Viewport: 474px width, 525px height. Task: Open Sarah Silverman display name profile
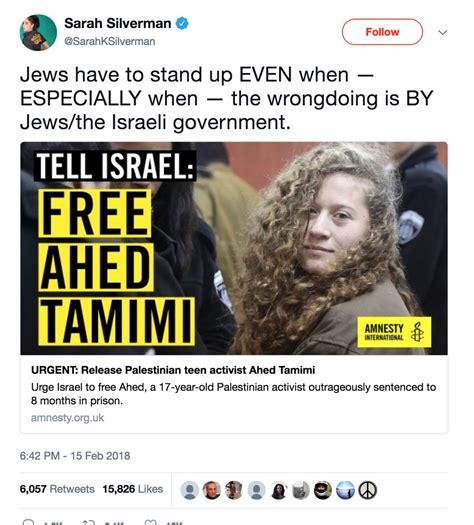click(x=117, y=23)
